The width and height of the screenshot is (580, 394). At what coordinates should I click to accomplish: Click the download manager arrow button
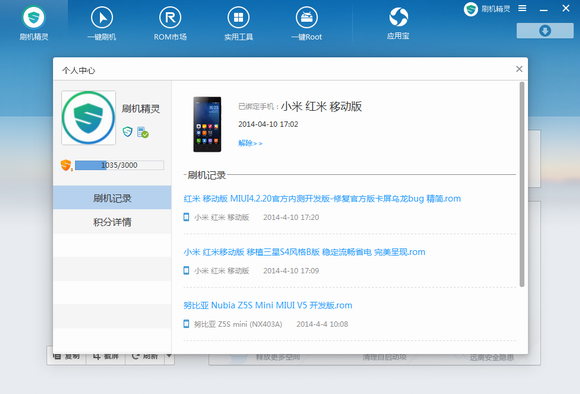tap(545, 31)
